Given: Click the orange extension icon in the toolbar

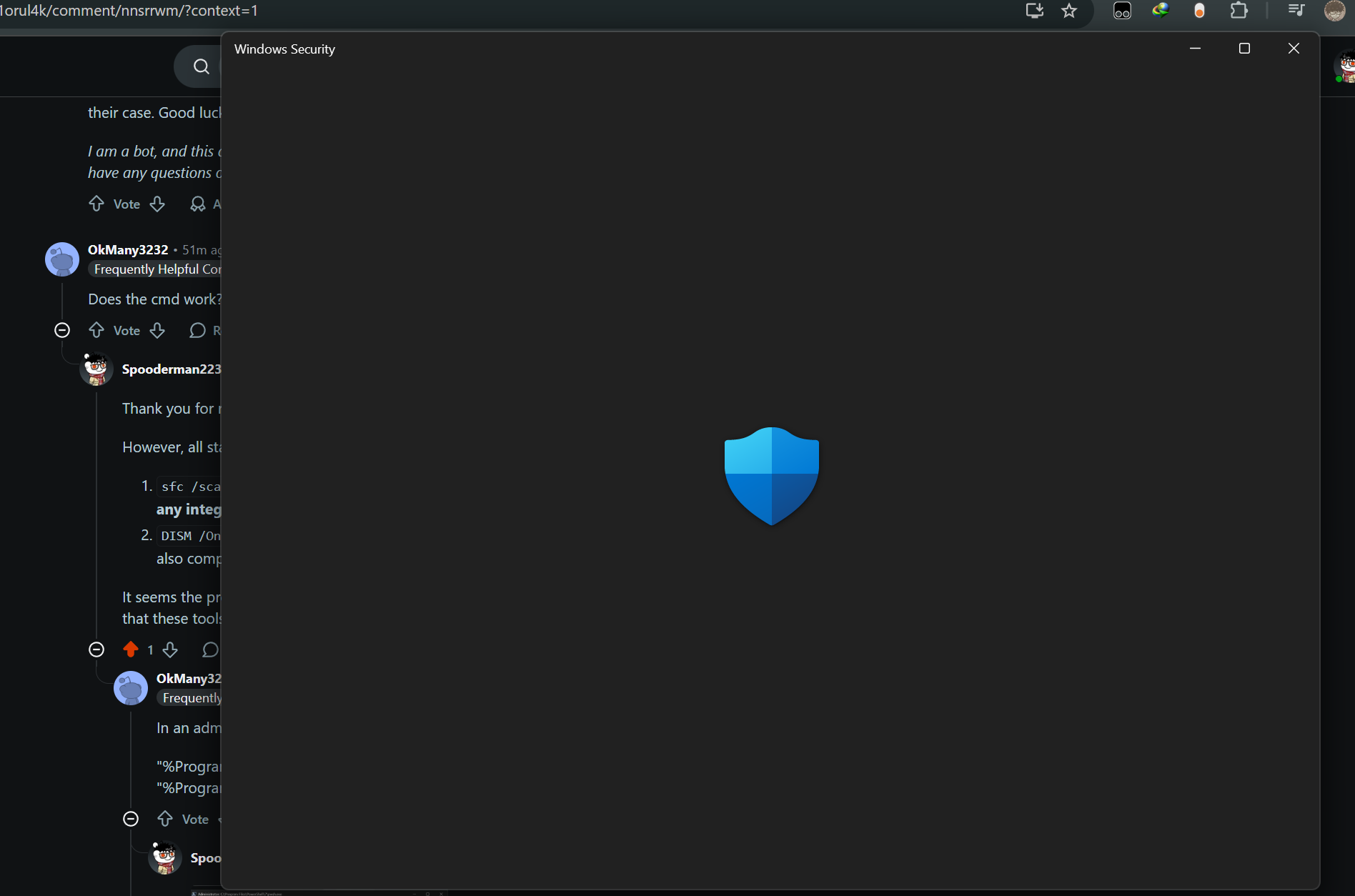Looking at the screenshot, I should click(x=1199, y=11).
